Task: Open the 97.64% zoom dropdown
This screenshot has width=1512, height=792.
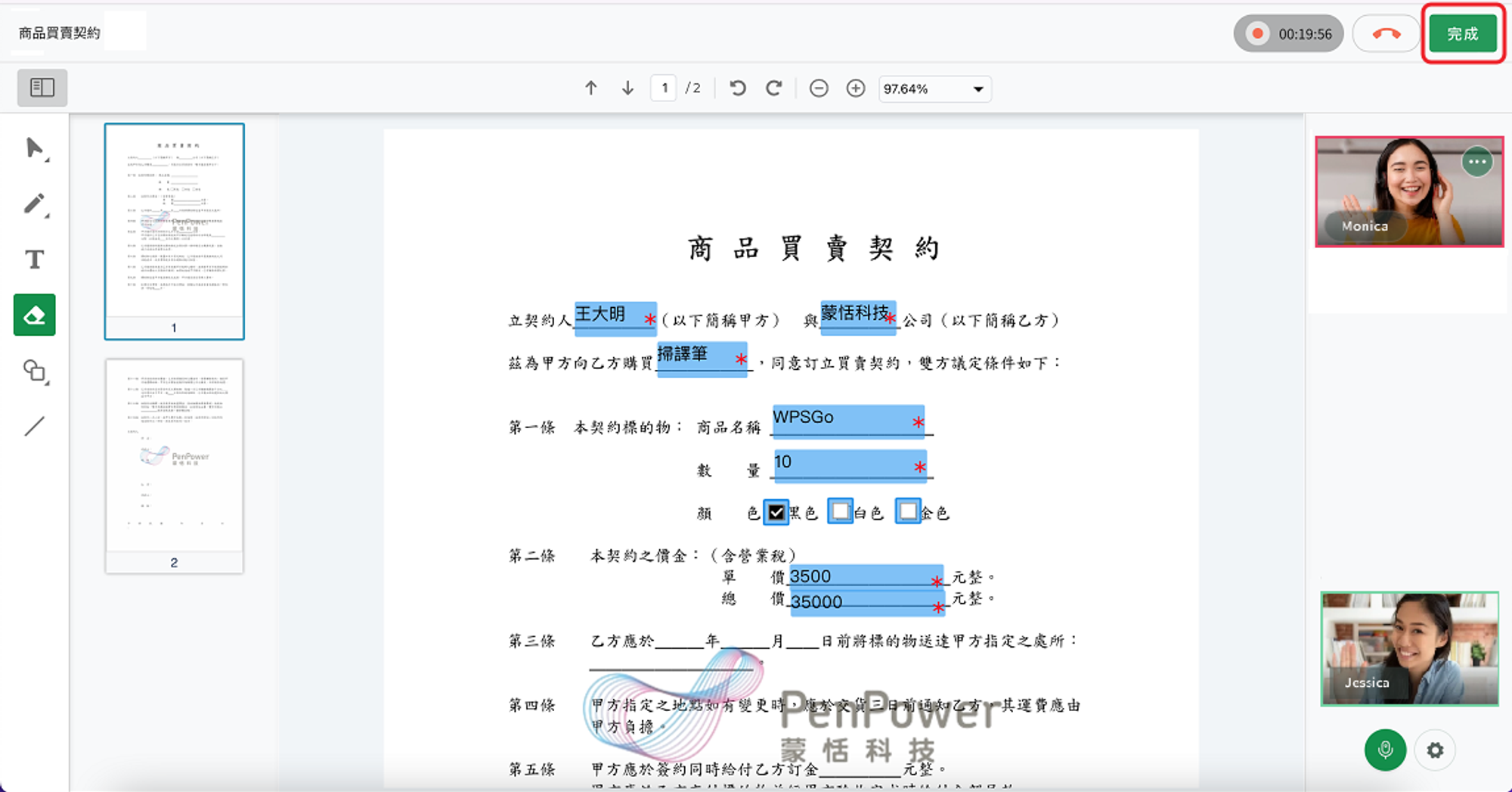Action: click(x=934, y=89)
